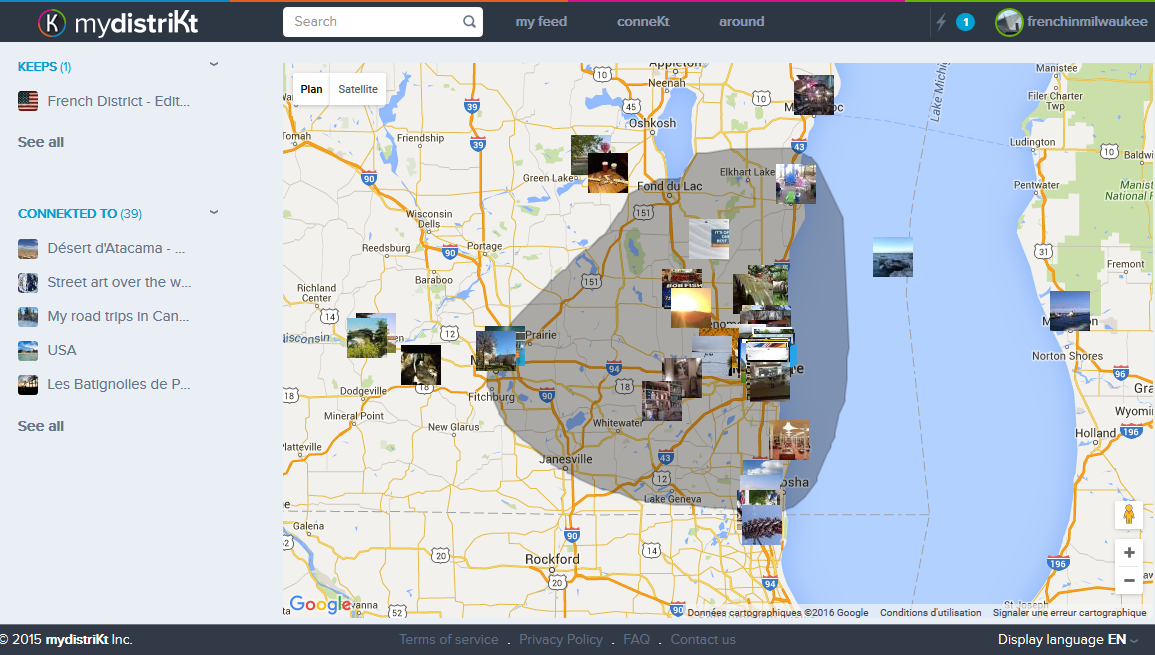Switch map to Plan view
The image size is (1155, 655).
[311, 88]
